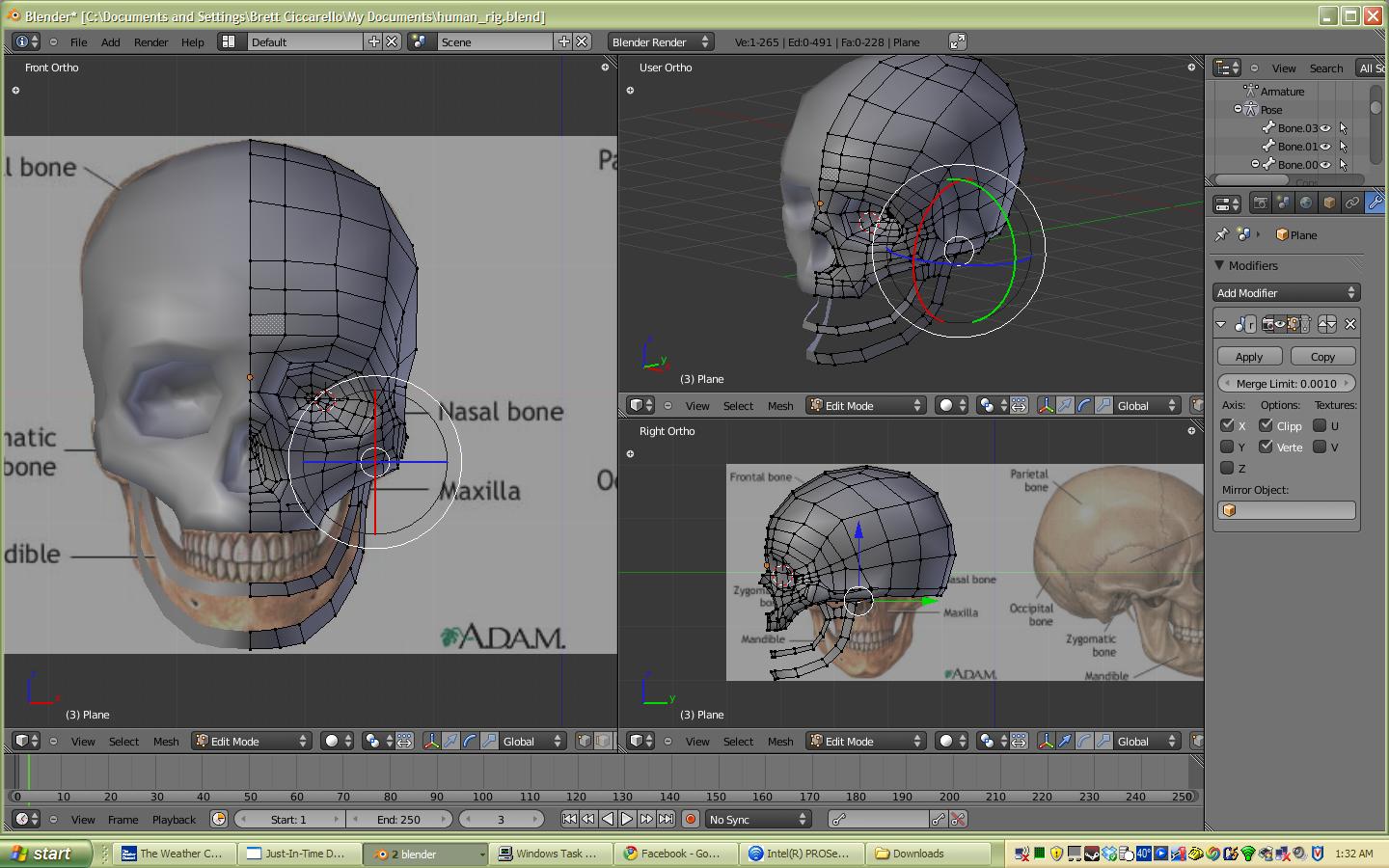Open the Search menu in outliner
The height and width of the screenshot is (868, 1389).
click(1326, 68)
